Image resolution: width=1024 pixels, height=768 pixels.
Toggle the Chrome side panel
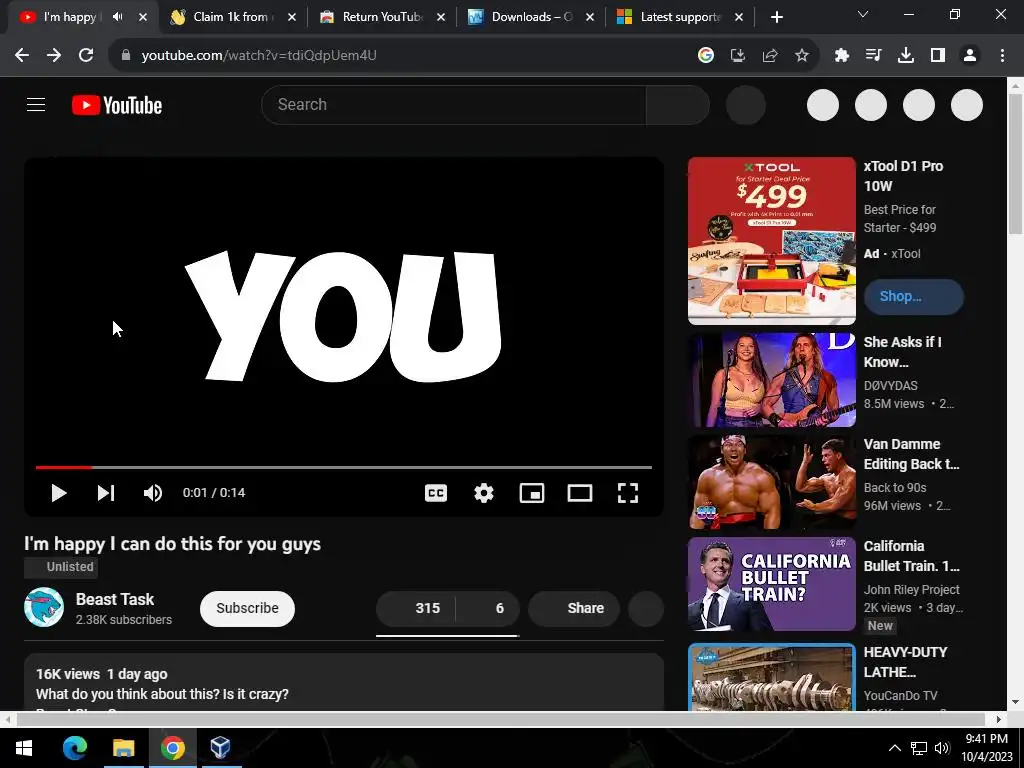tap(938, 56)
